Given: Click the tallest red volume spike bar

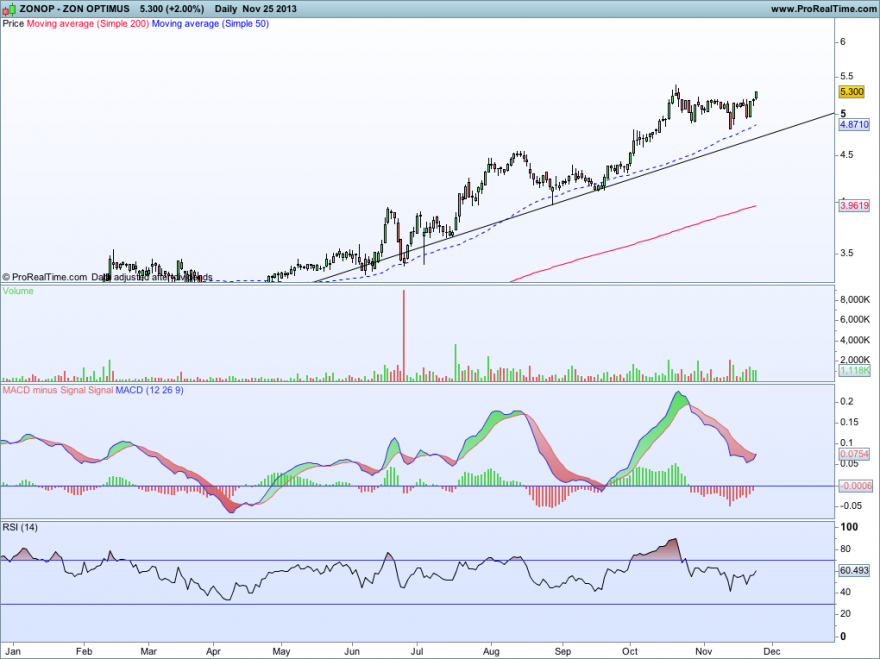Looking at the screenshot, I should 404,336.
